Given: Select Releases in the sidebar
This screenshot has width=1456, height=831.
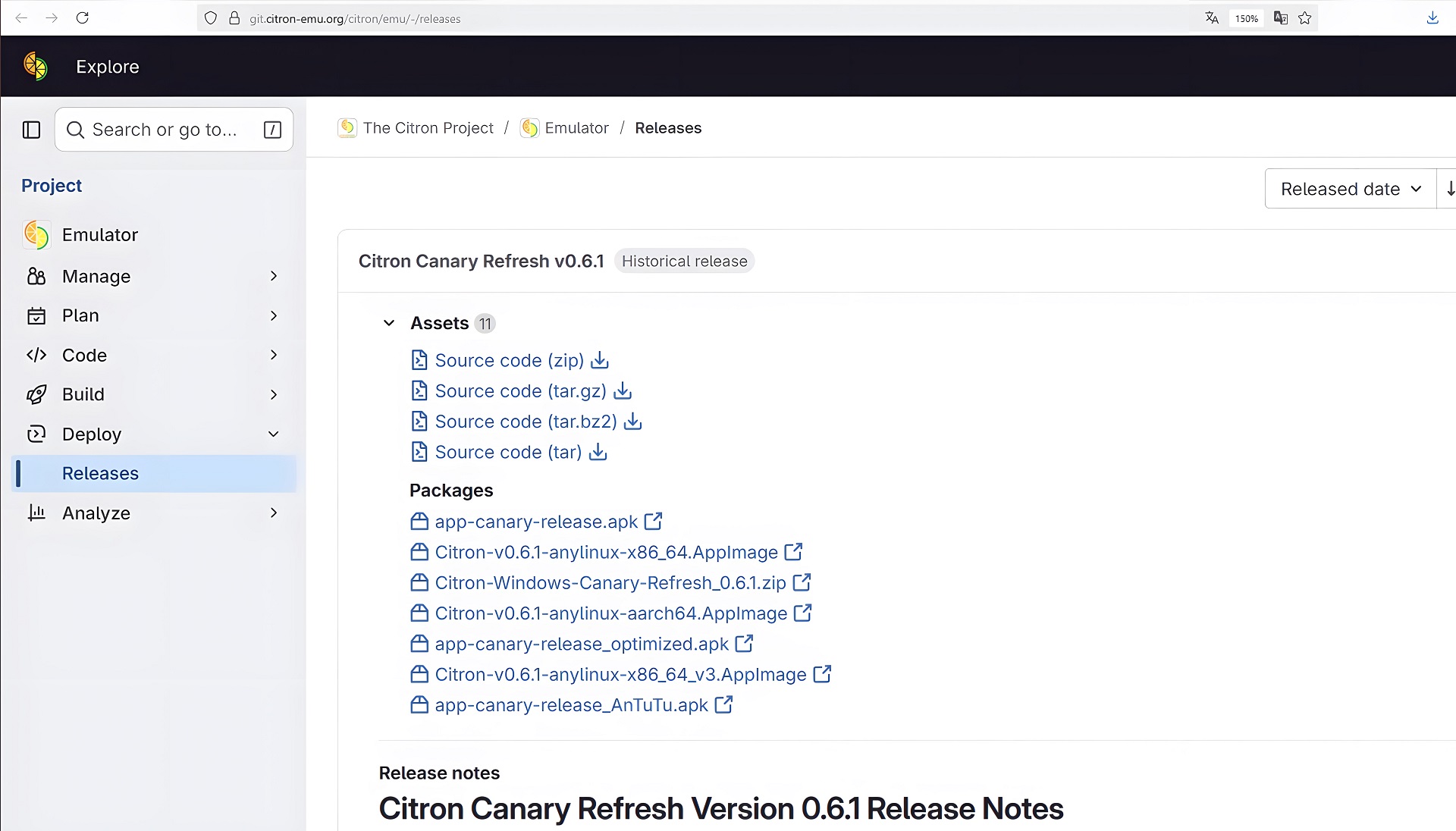Looking at the screenshot, I should (100, 474).
